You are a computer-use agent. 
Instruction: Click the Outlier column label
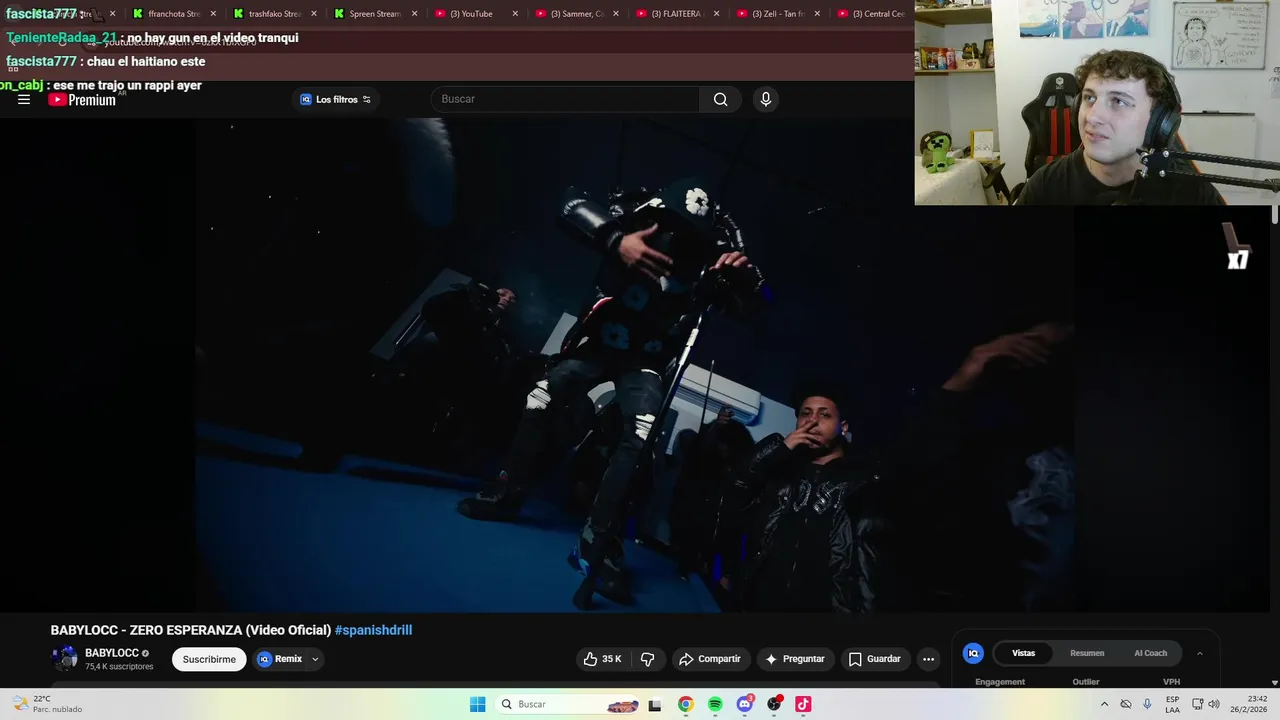(1086, 682)
